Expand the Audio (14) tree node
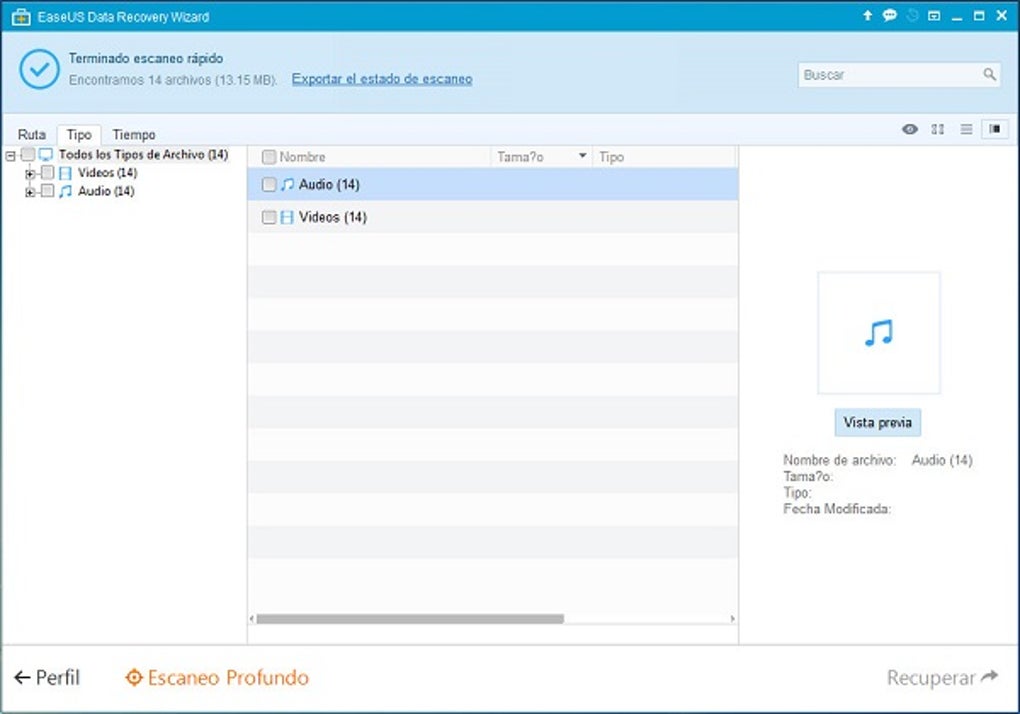The image size is (1020, 714). pos(29,192)
